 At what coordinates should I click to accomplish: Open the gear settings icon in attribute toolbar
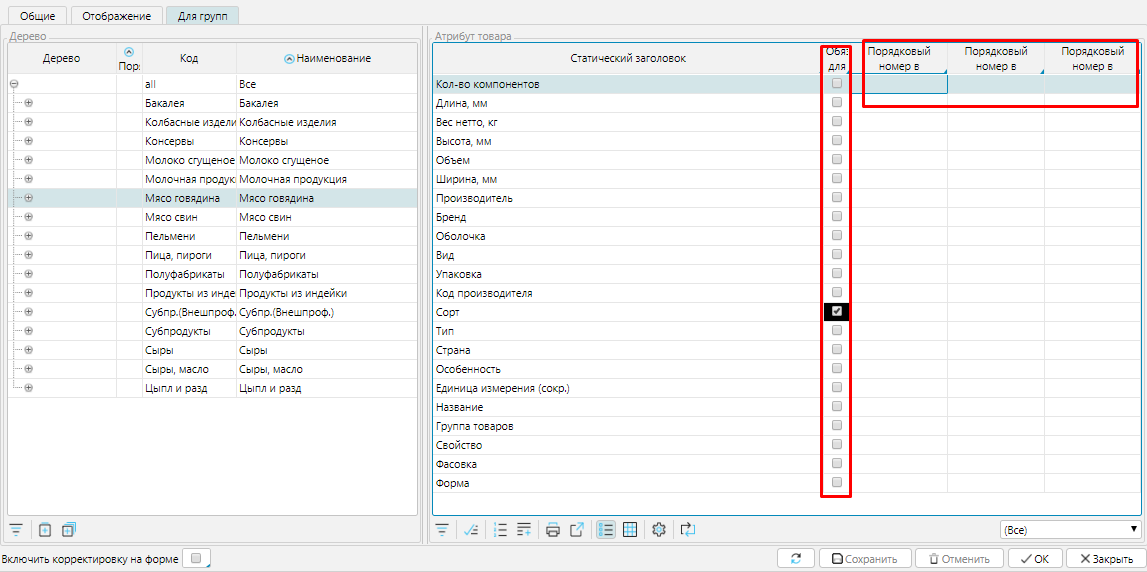(x=658, y=530)
